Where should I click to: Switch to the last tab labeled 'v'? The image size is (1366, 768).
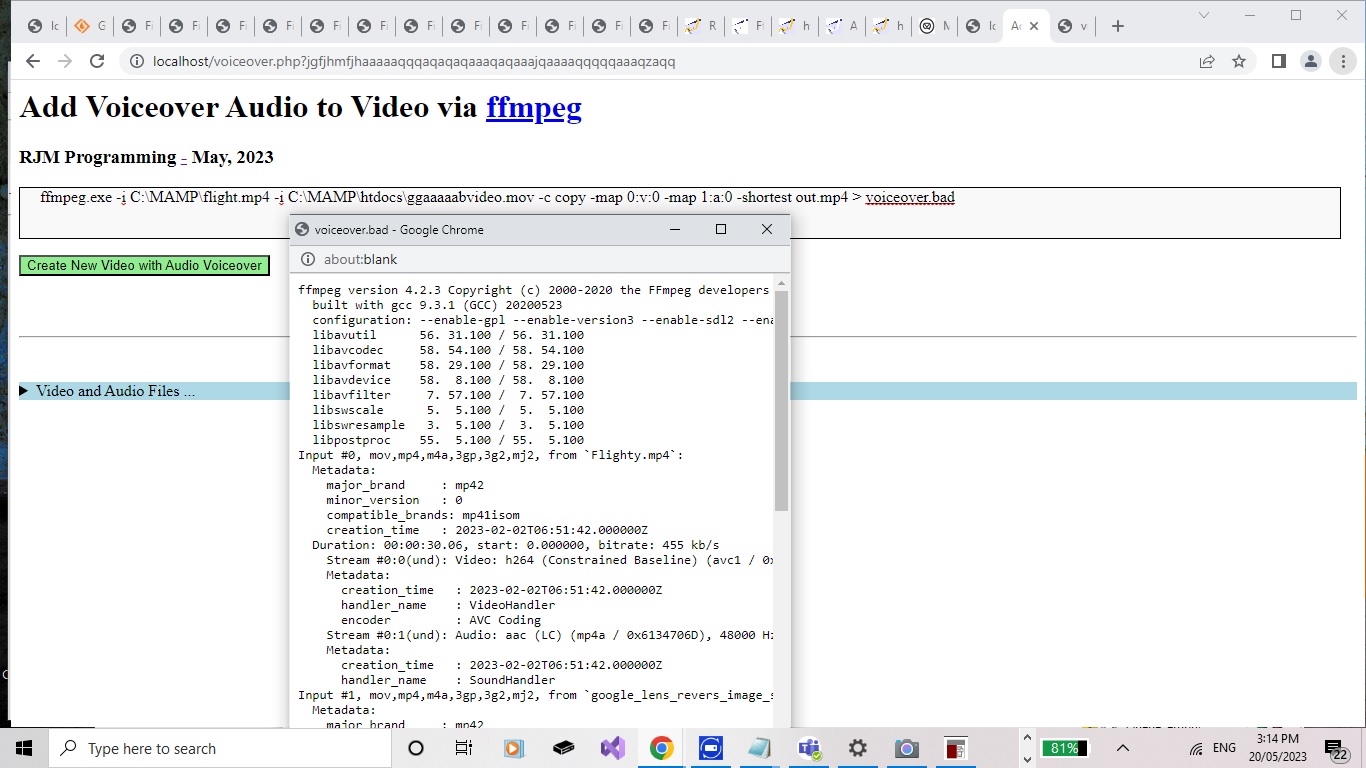[1073, 26]
